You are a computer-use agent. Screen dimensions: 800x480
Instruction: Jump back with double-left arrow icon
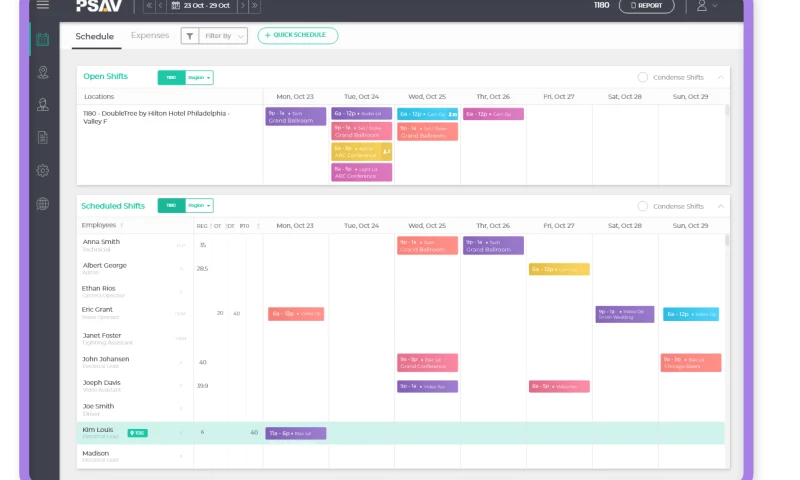point(149,6)
